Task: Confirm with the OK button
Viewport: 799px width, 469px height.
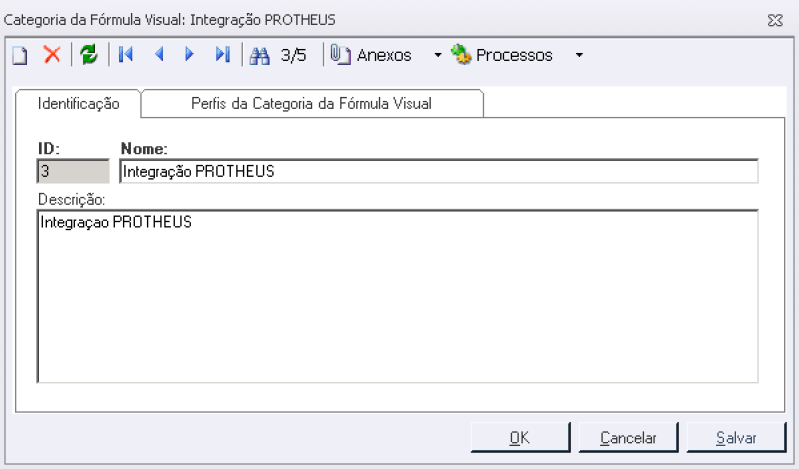Action: click(520, 437)
